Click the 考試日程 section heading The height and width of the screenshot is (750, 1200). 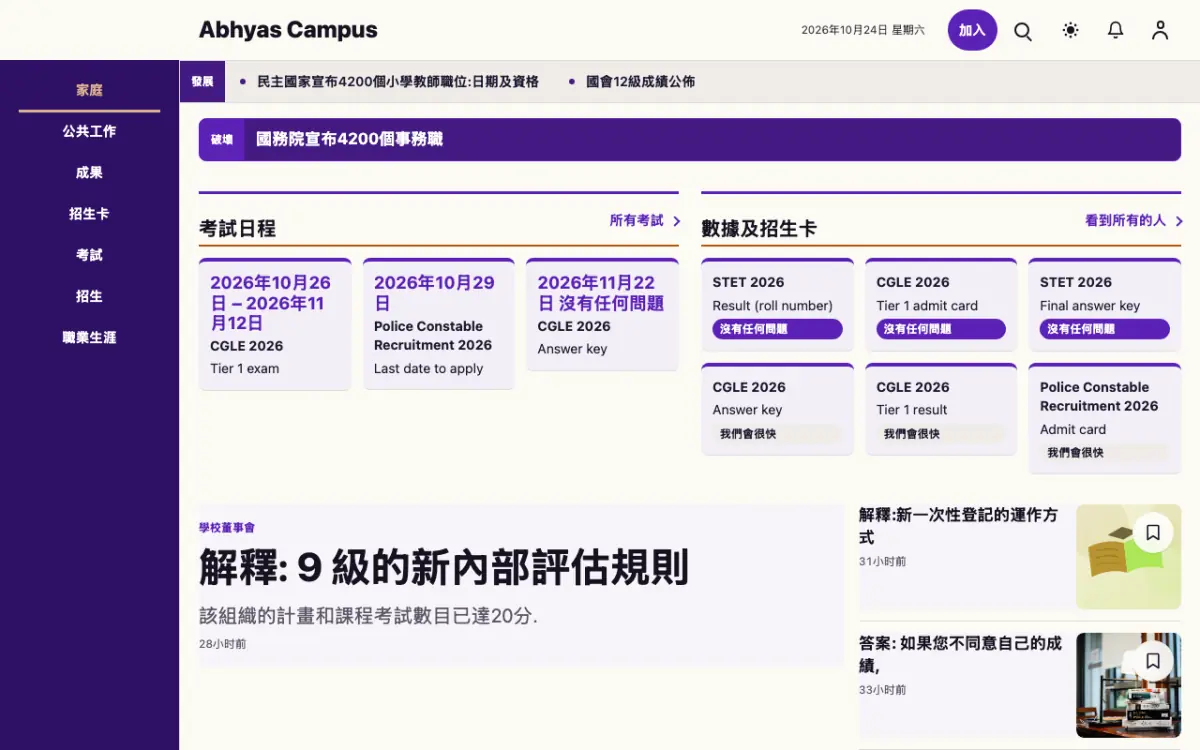point(237,229)
